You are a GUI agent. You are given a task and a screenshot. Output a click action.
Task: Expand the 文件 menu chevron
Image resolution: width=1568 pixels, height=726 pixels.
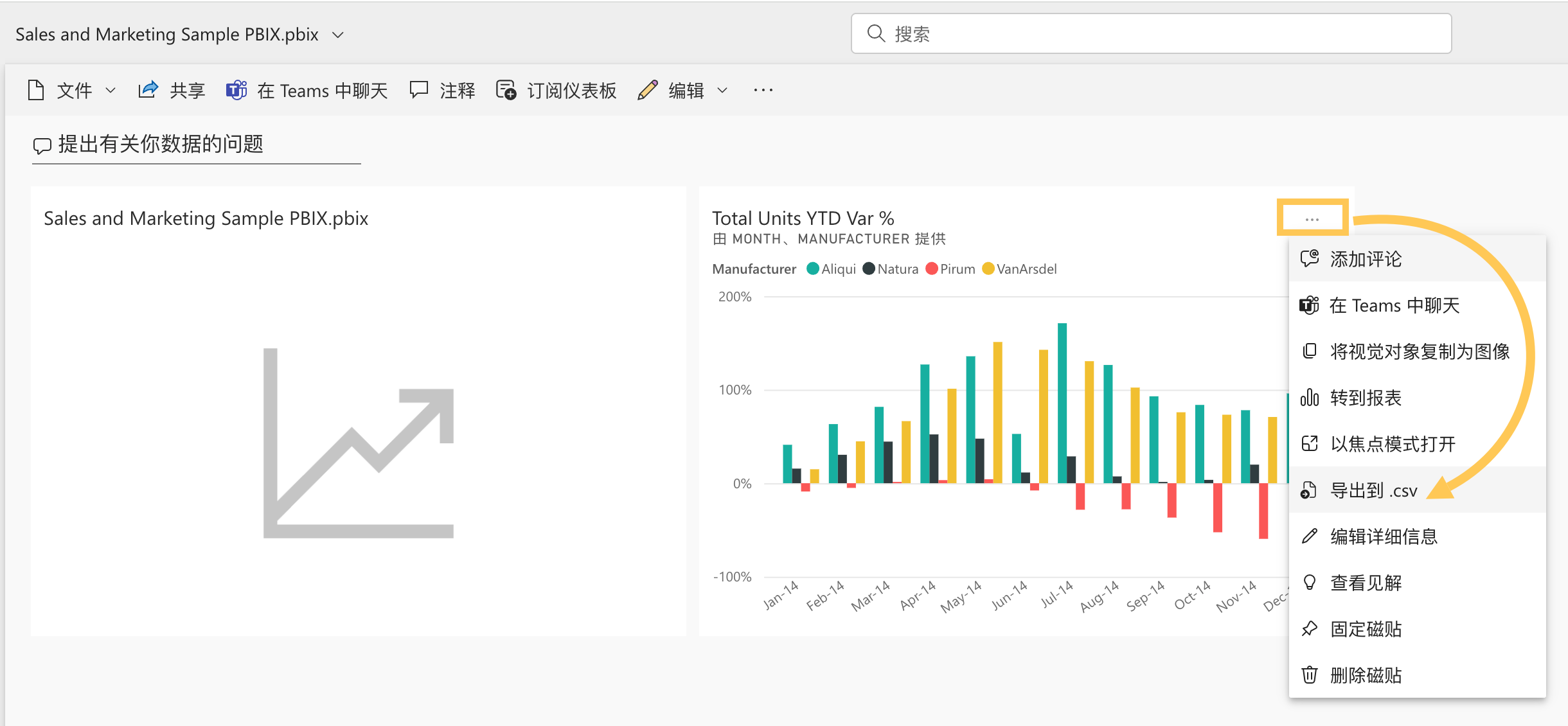[x=110, y=91]
